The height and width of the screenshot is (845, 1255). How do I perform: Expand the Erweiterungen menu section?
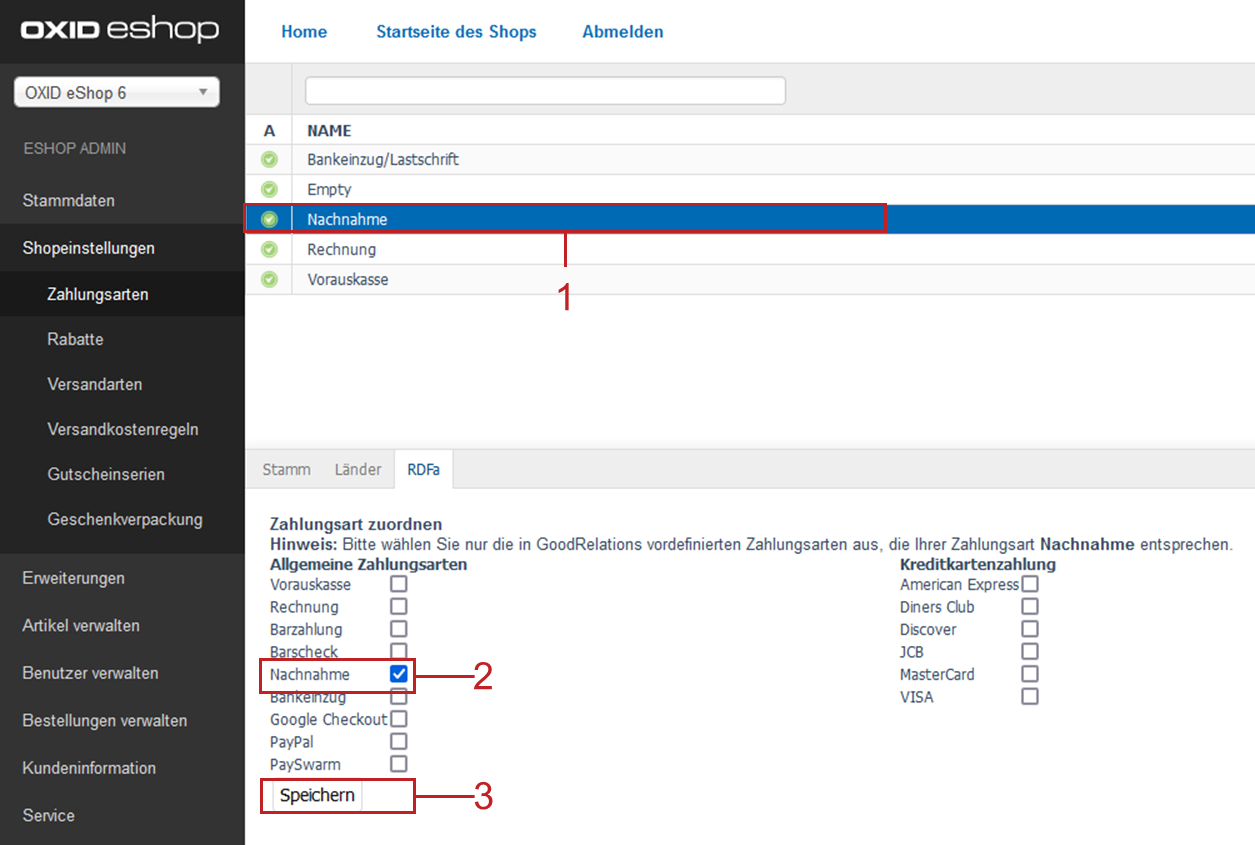tap(74, 578)
